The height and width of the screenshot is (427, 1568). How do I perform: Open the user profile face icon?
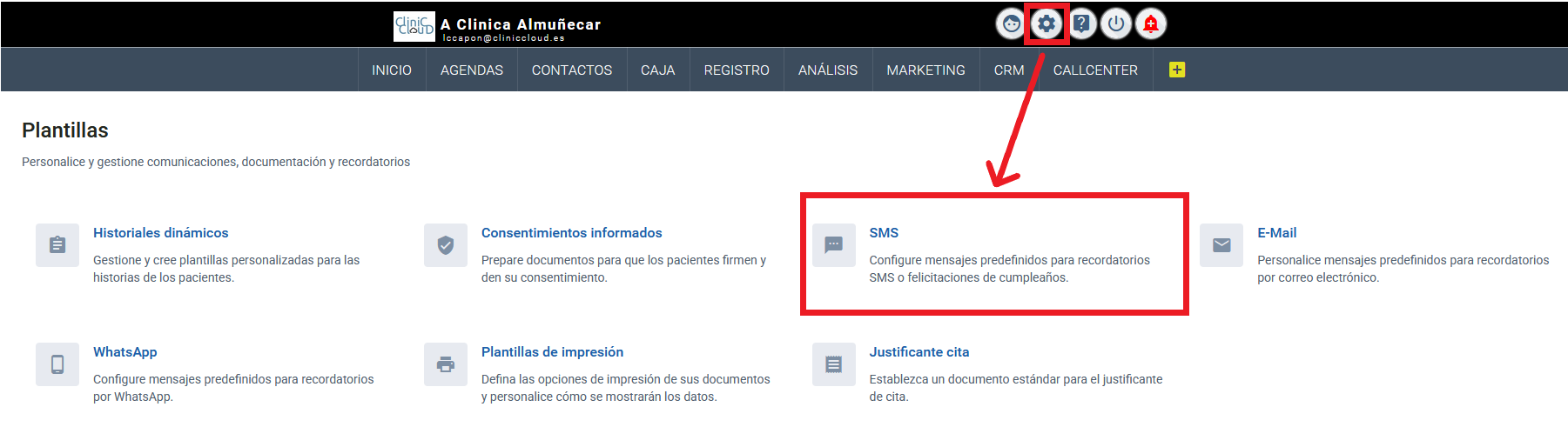1011,24
